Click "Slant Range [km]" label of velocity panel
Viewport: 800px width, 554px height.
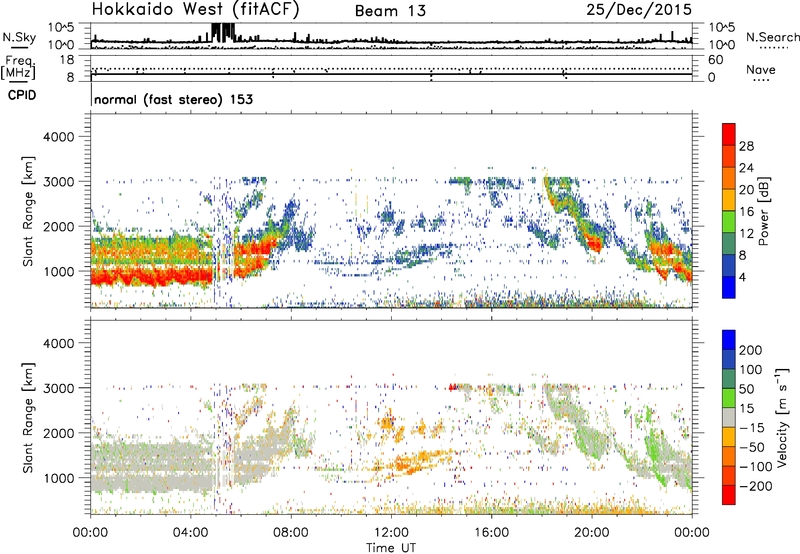point(28,418)
